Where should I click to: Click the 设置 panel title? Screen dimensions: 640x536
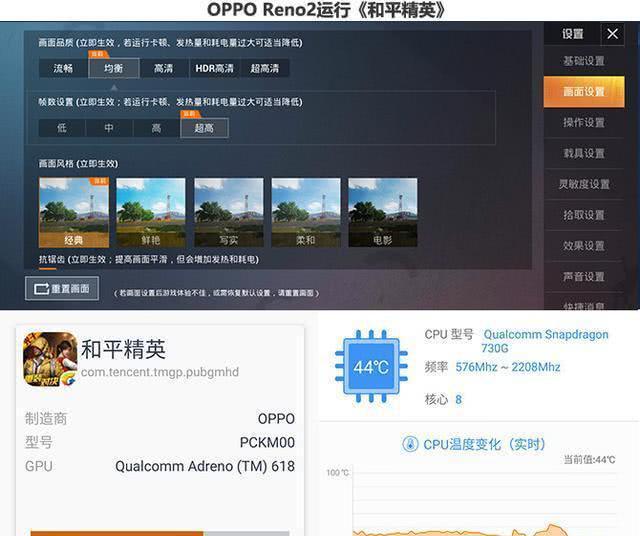573,34
